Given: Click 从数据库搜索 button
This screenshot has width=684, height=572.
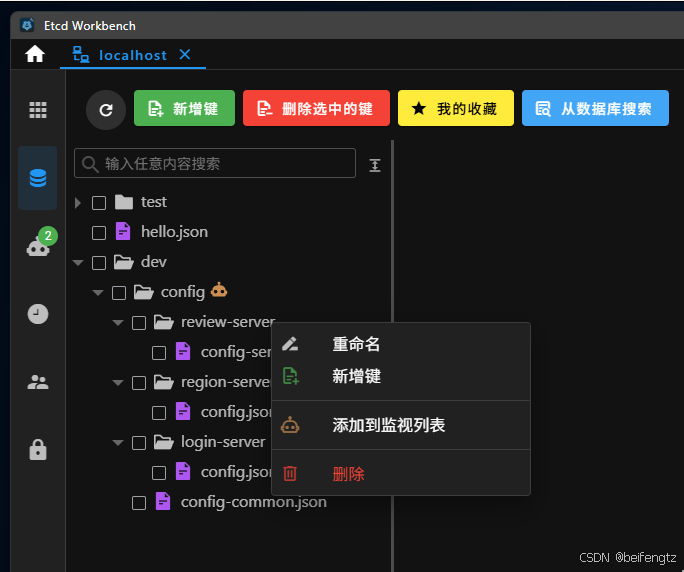Looking at the screenshot, I should [595, 108].
